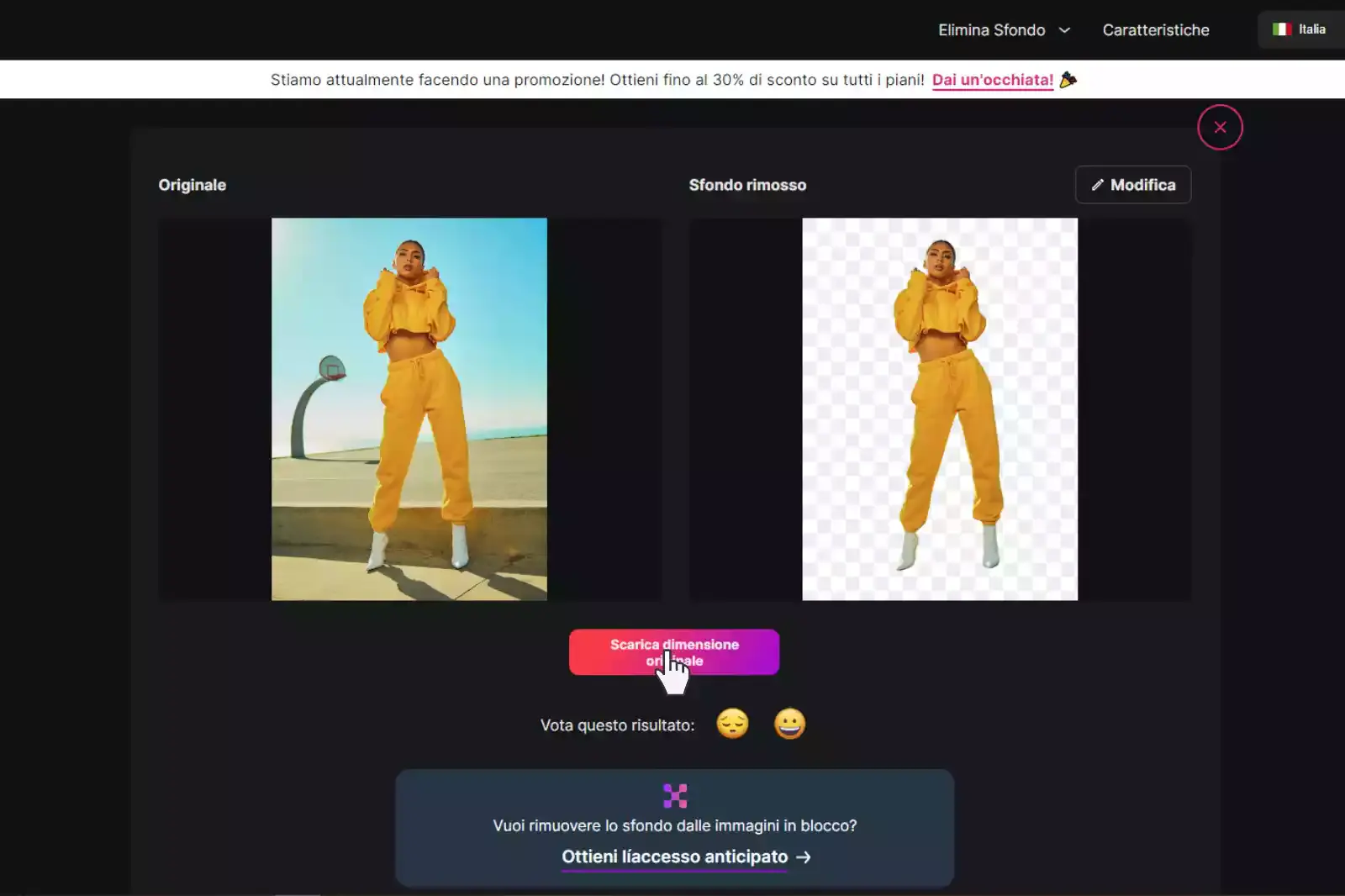The image size is (1345, 896).
Task: Select the Italia language button
Action: point(1300,29)
